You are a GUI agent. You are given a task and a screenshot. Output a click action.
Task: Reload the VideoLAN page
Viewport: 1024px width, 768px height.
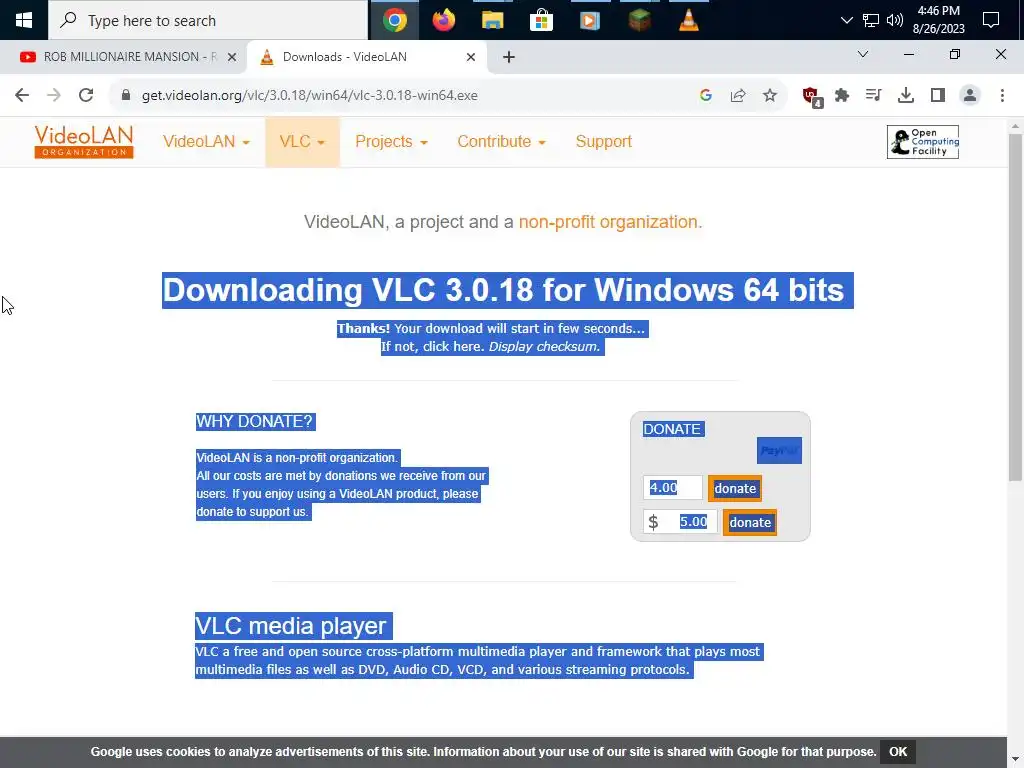[86, 95]
